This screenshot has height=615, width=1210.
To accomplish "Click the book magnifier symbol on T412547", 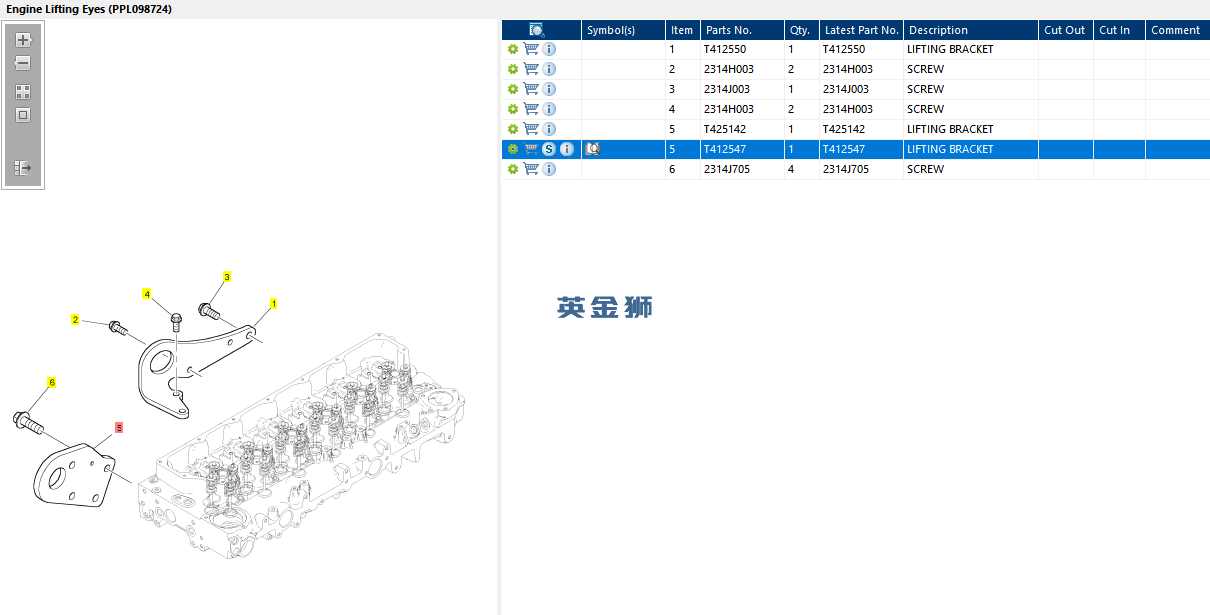I will point(593,149).
